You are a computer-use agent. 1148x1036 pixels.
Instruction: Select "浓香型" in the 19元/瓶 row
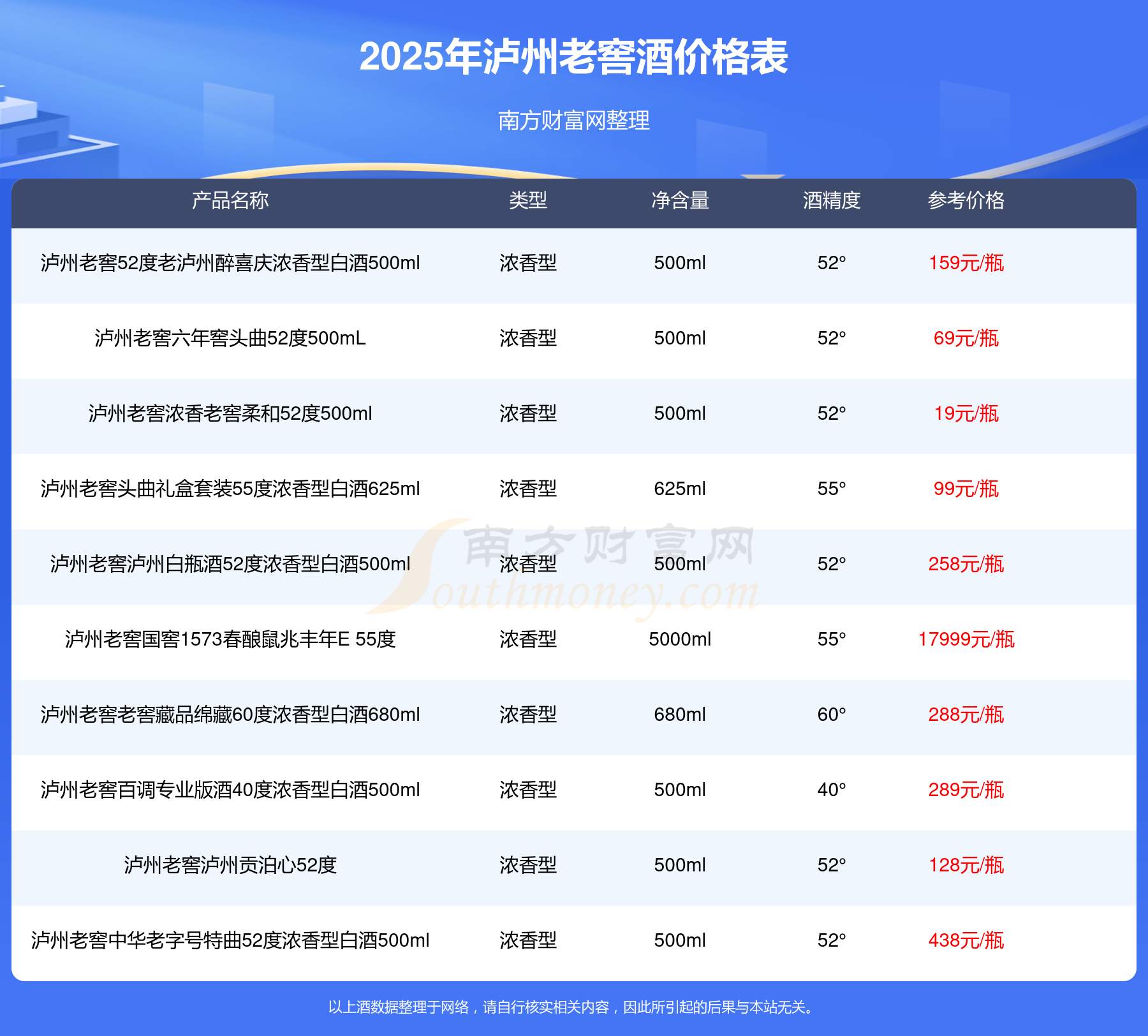(x=528, y=413)
